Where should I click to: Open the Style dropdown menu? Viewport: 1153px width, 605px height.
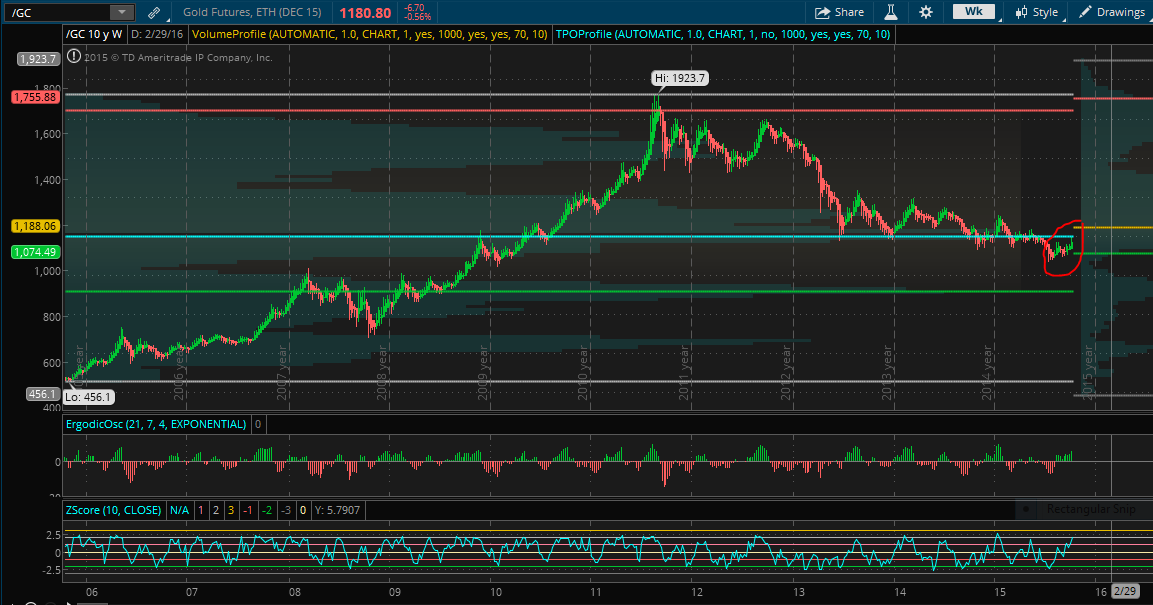(x=1037, y=12)
